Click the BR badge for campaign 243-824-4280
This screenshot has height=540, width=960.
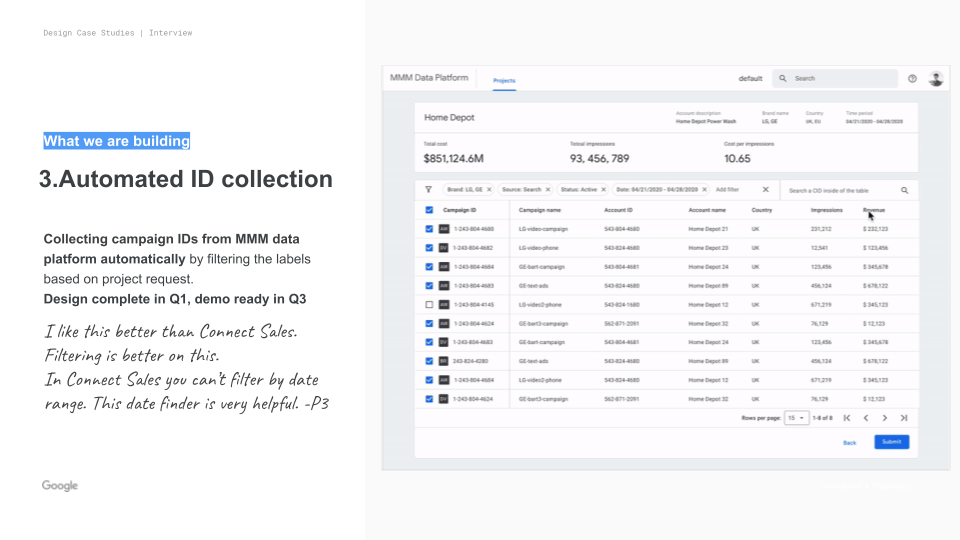(x=444, y=361)
